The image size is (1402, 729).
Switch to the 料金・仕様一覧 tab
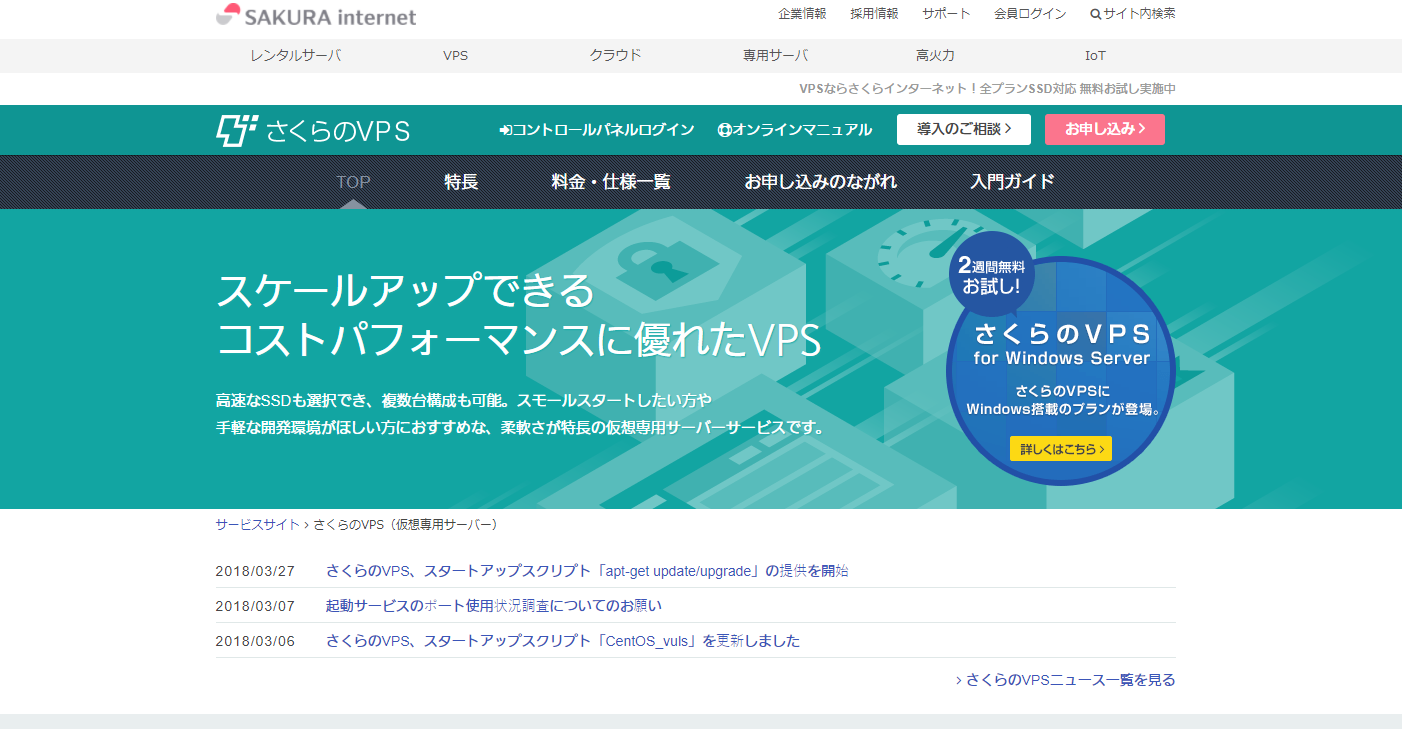611,182
